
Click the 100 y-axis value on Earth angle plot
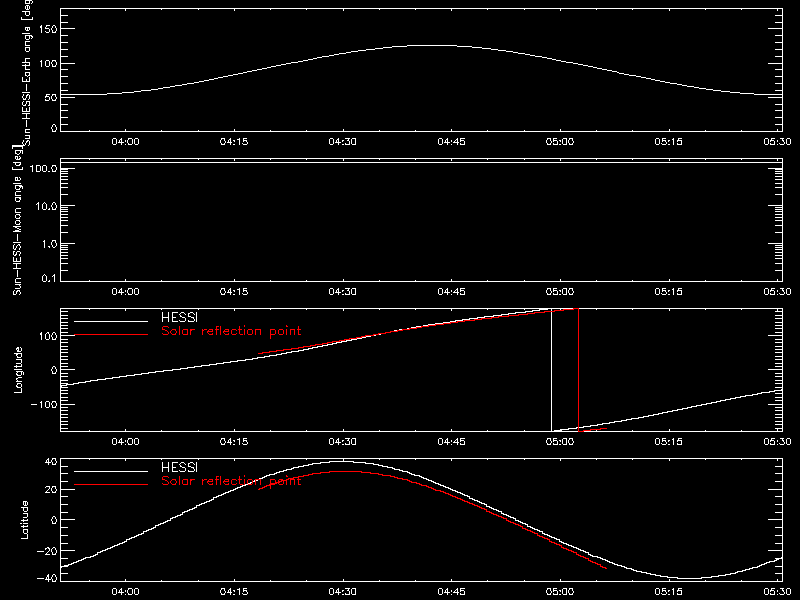(48, 64)
